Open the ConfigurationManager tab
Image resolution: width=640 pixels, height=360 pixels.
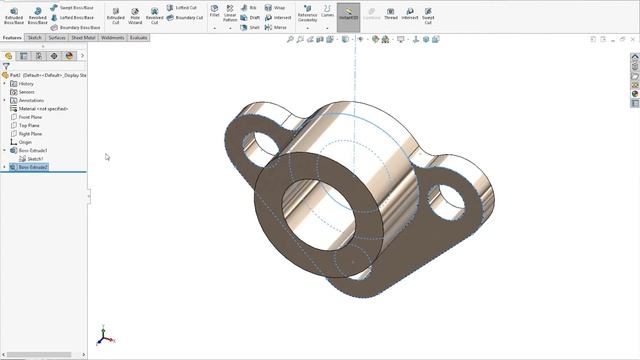pos(39,56)
